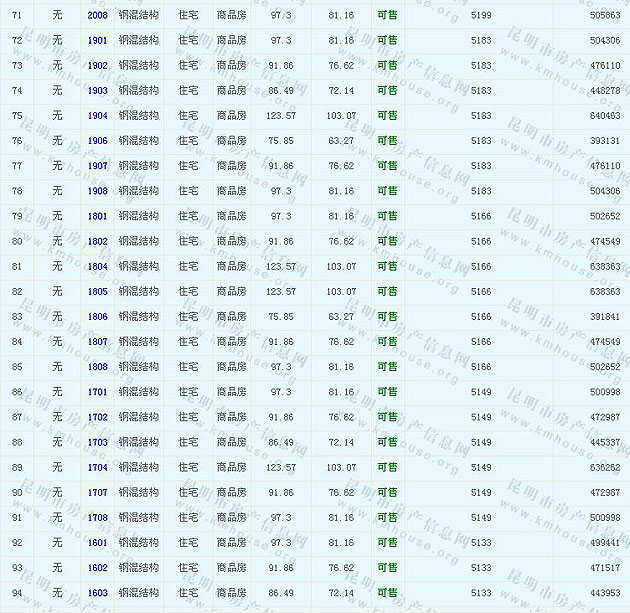The height and width of the screenshot is (613, 630).
Task: Open room number 2008 link
Action: click(97, 16)
